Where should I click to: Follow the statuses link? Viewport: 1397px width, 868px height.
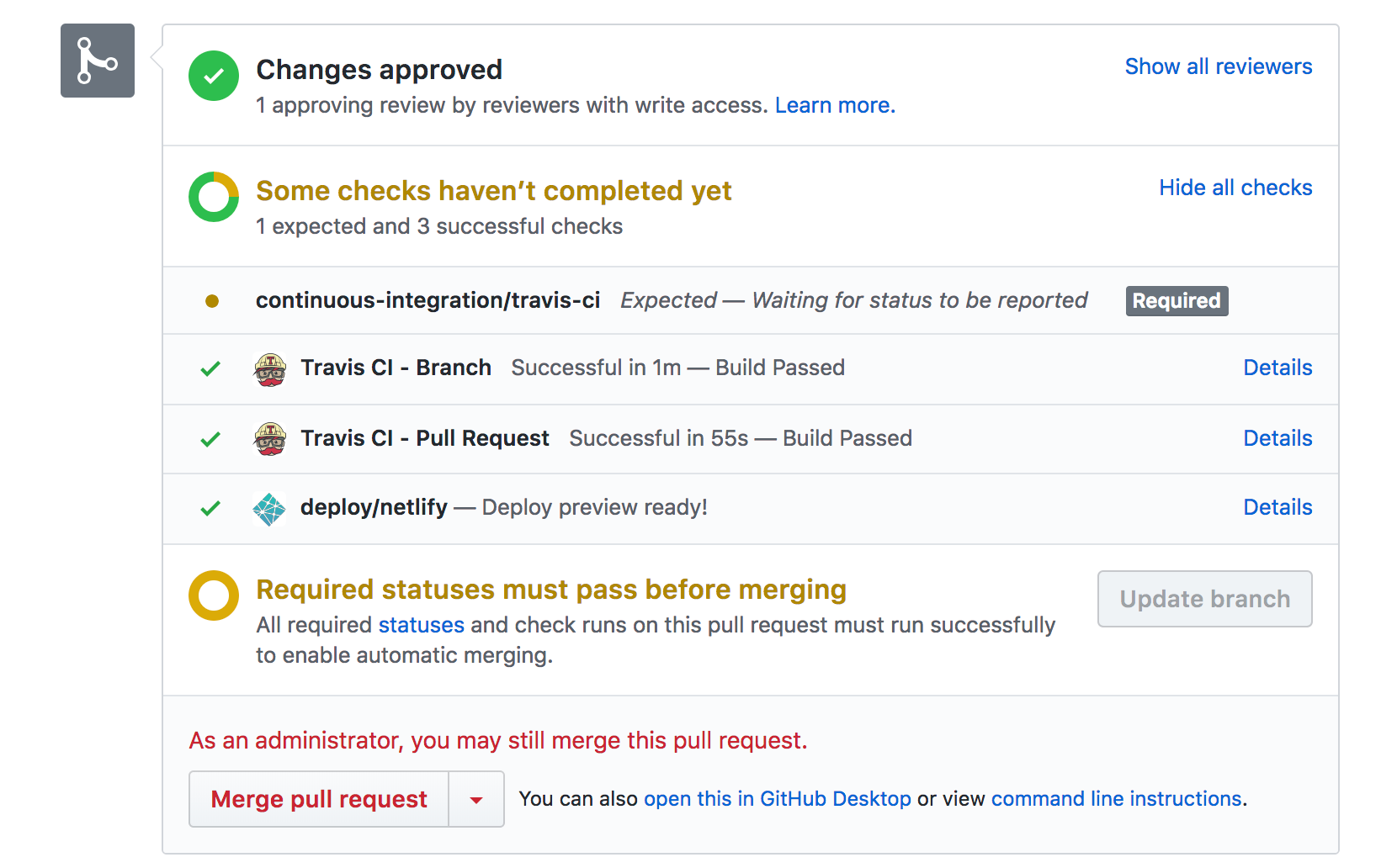[422, 625]
